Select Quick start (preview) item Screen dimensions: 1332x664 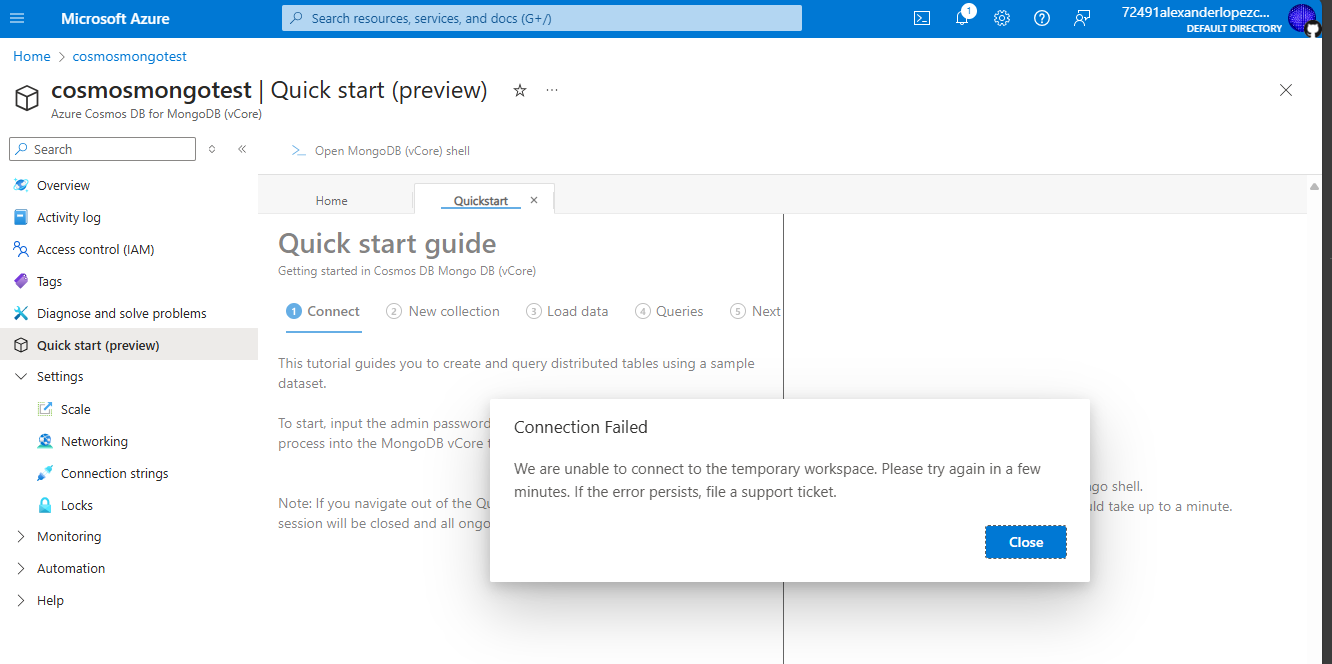[129, 345]
